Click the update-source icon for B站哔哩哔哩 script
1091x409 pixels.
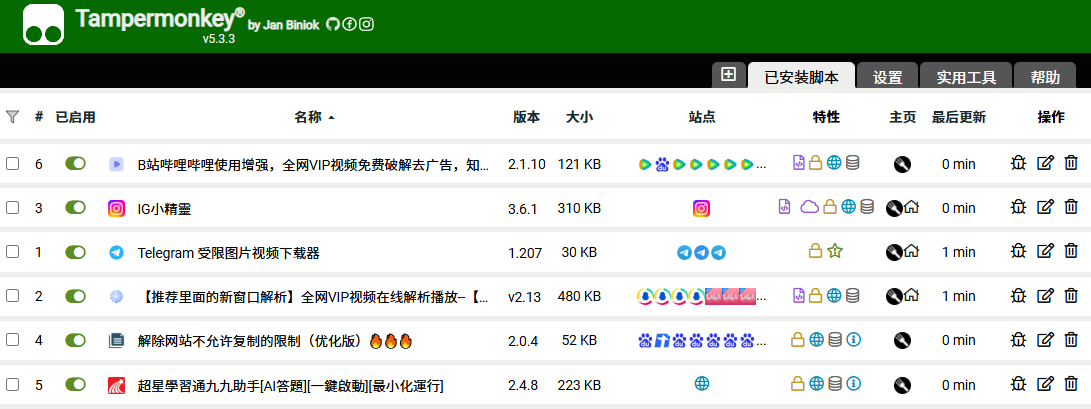[x=902, y=165]
